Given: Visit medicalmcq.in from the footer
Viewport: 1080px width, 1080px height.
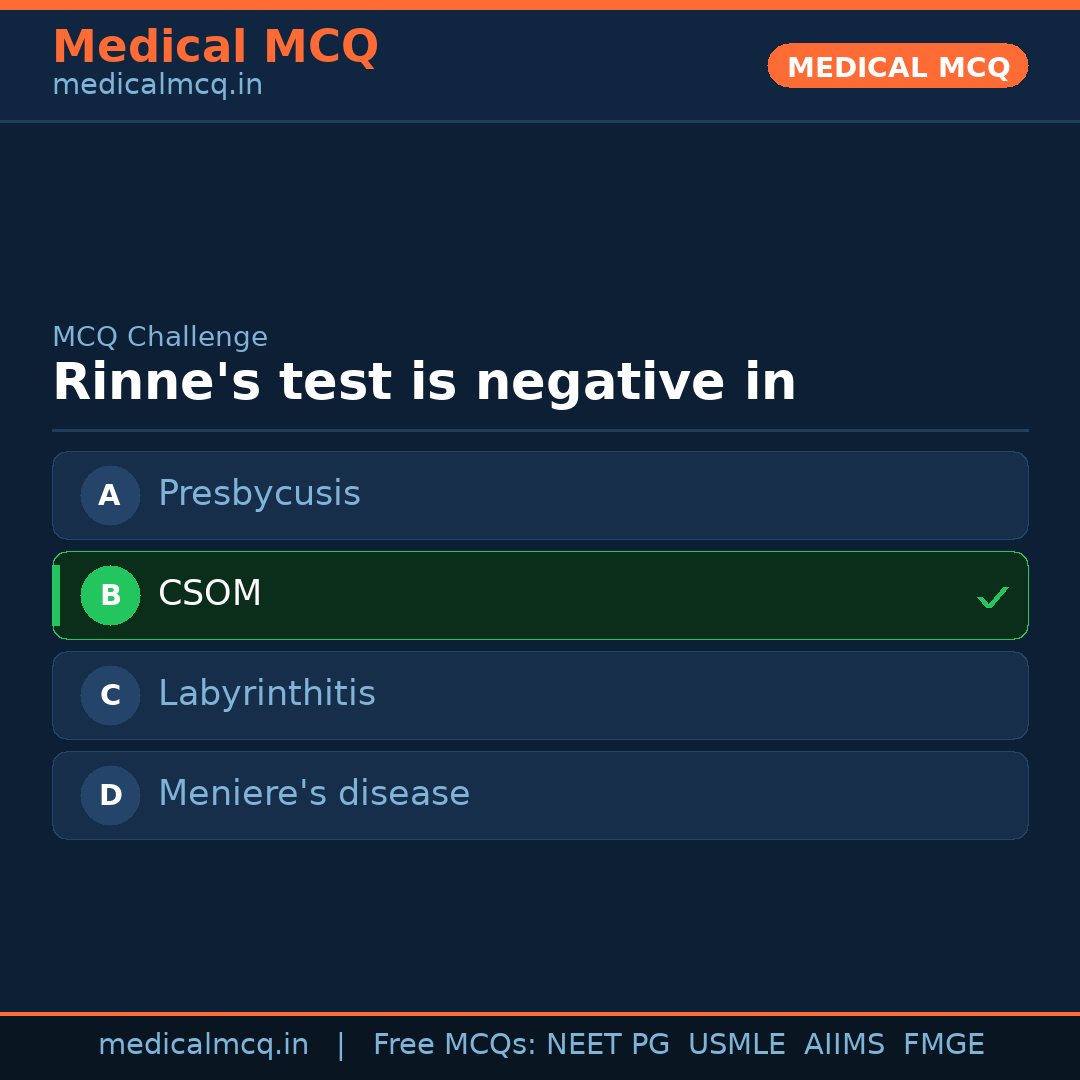Looking at the screenshot, I should [x=203, y=1045].
